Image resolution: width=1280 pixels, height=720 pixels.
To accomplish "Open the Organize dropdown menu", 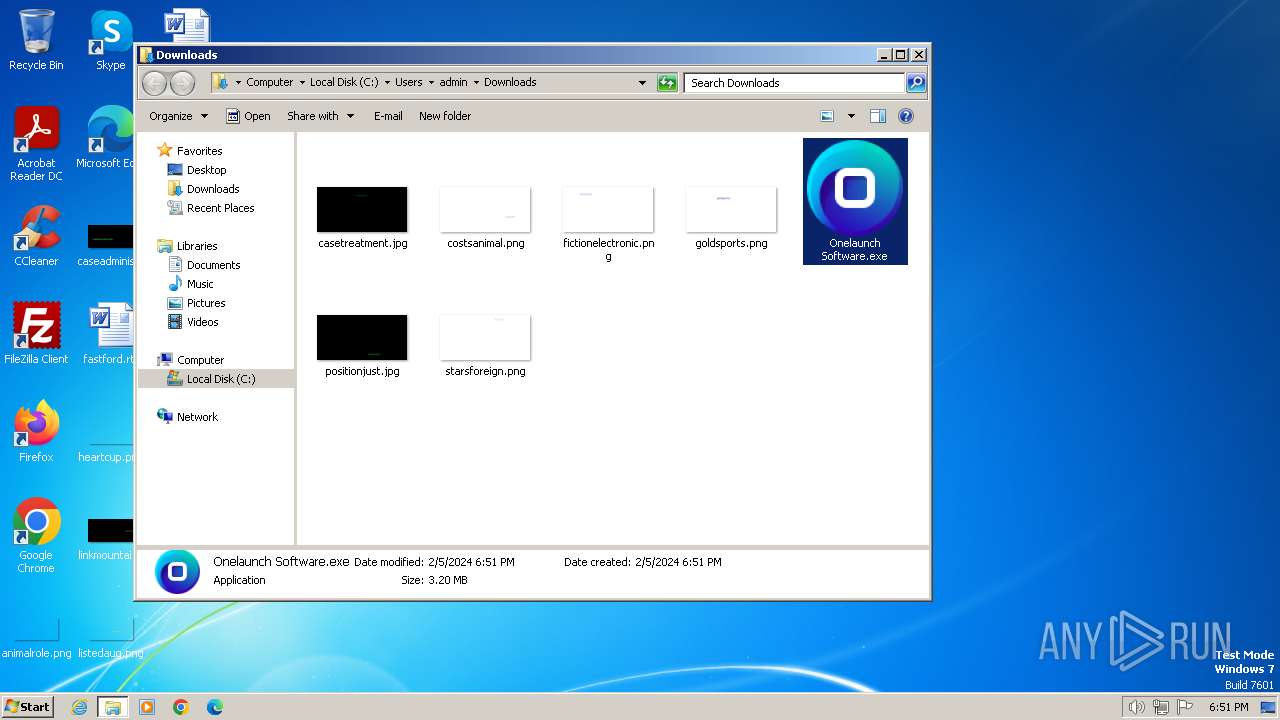I will click(178, 116).
